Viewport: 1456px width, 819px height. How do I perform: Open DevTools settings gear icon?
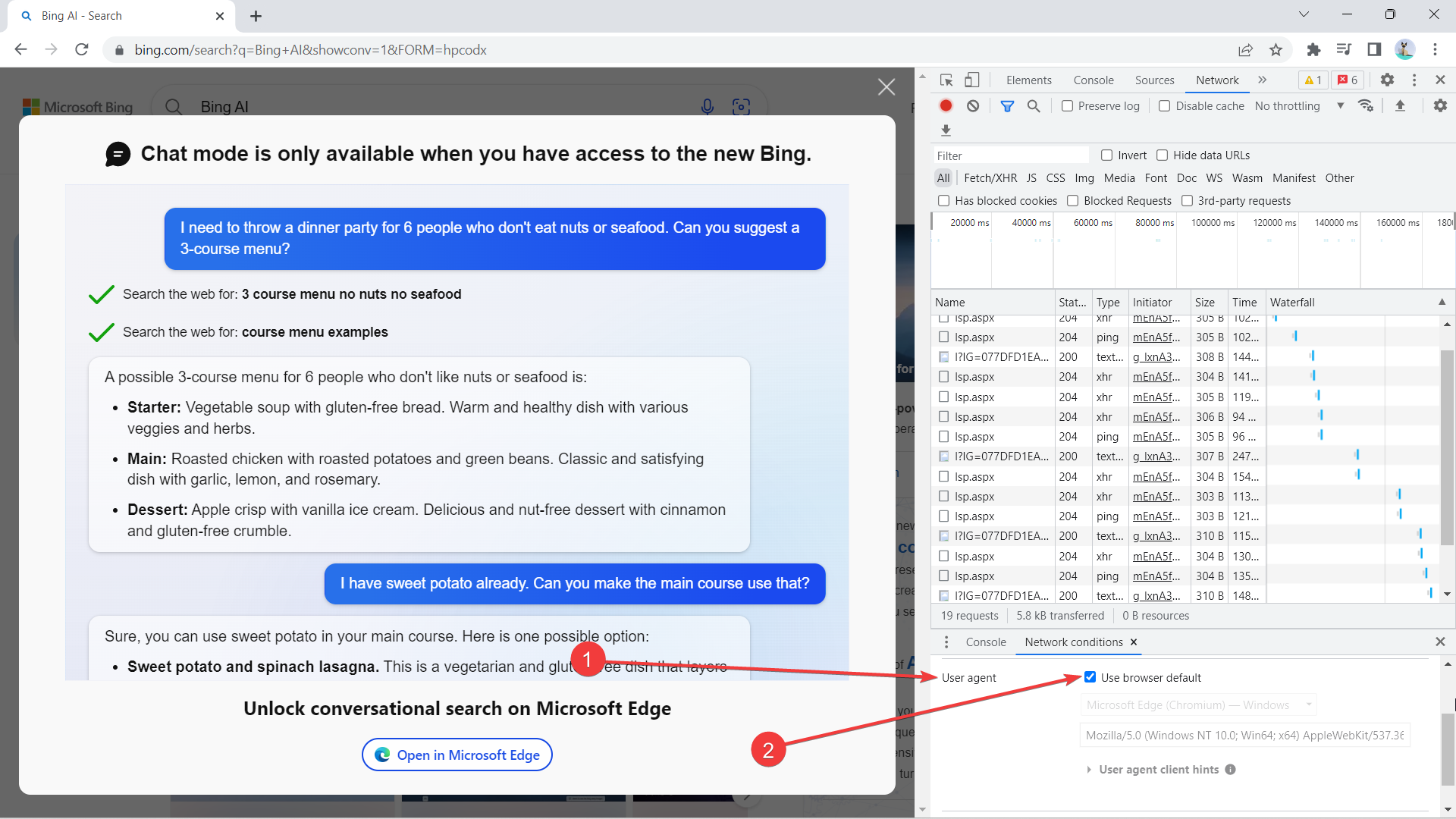coord(1387,80)
